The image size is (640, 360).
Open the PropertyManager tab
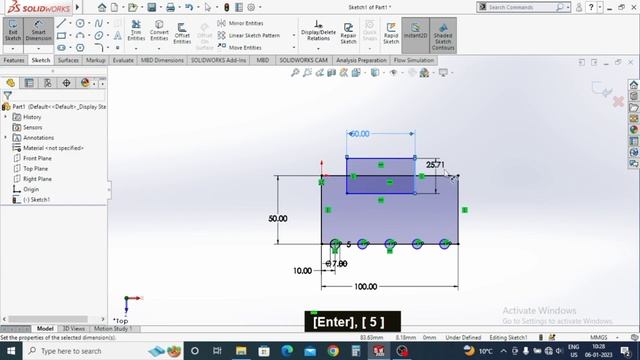click(29, 83)
